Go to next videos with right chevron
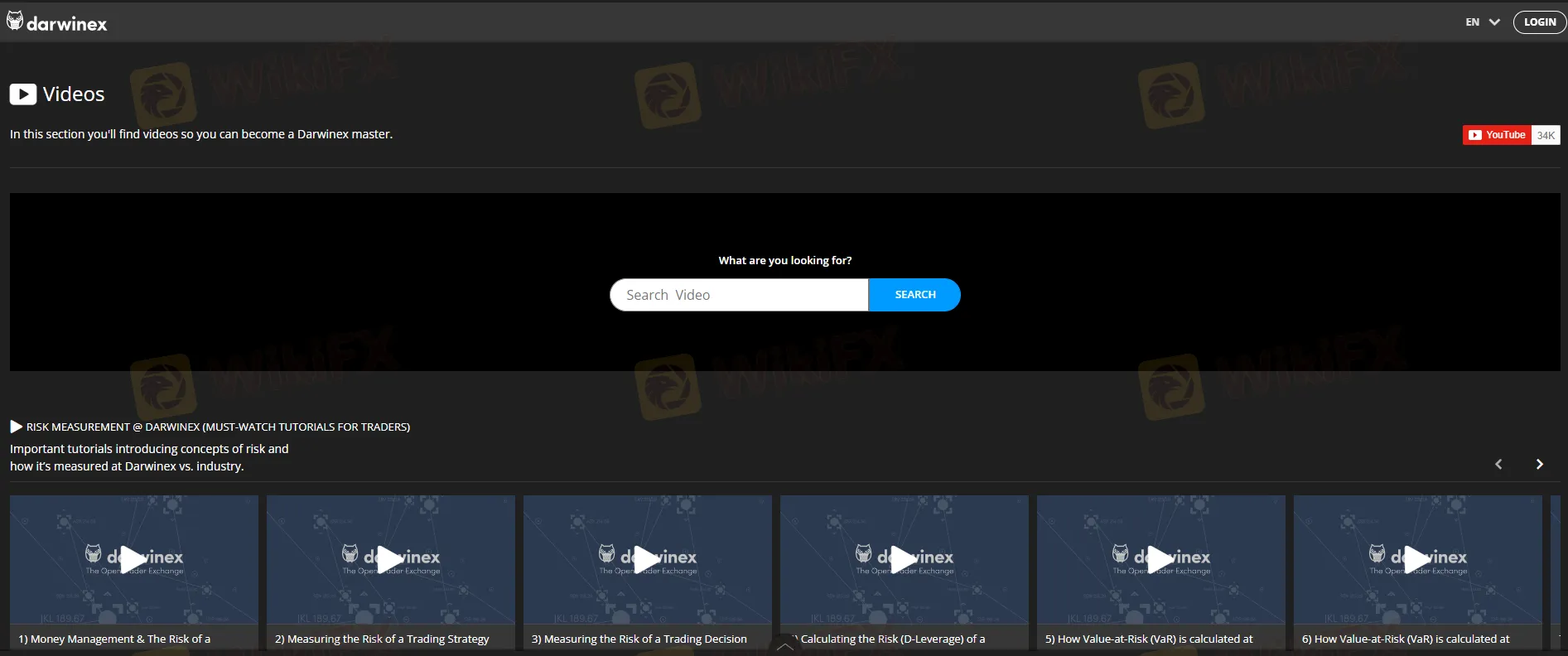This screenshot has height=656, width=1568. tap(1540, 465)
